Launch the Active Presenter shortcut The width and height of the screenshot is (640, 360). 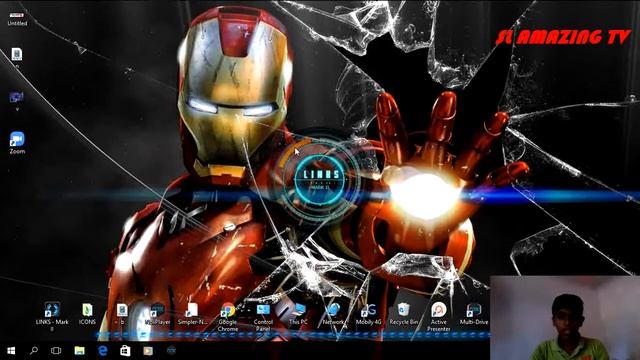pos(439,317)
